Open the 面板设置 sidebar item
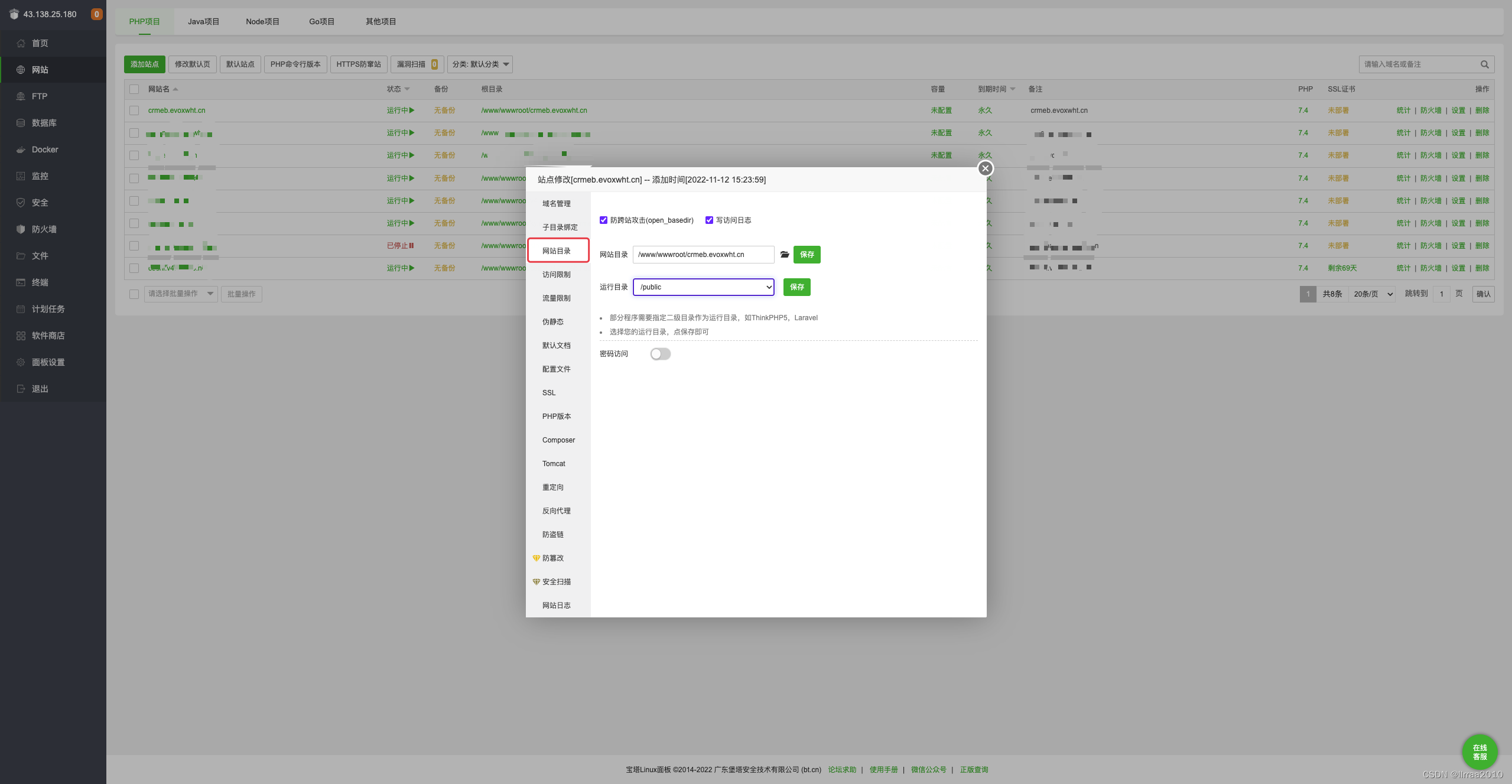Screen dimensions: 1512x784 click(x=53, y=362)
